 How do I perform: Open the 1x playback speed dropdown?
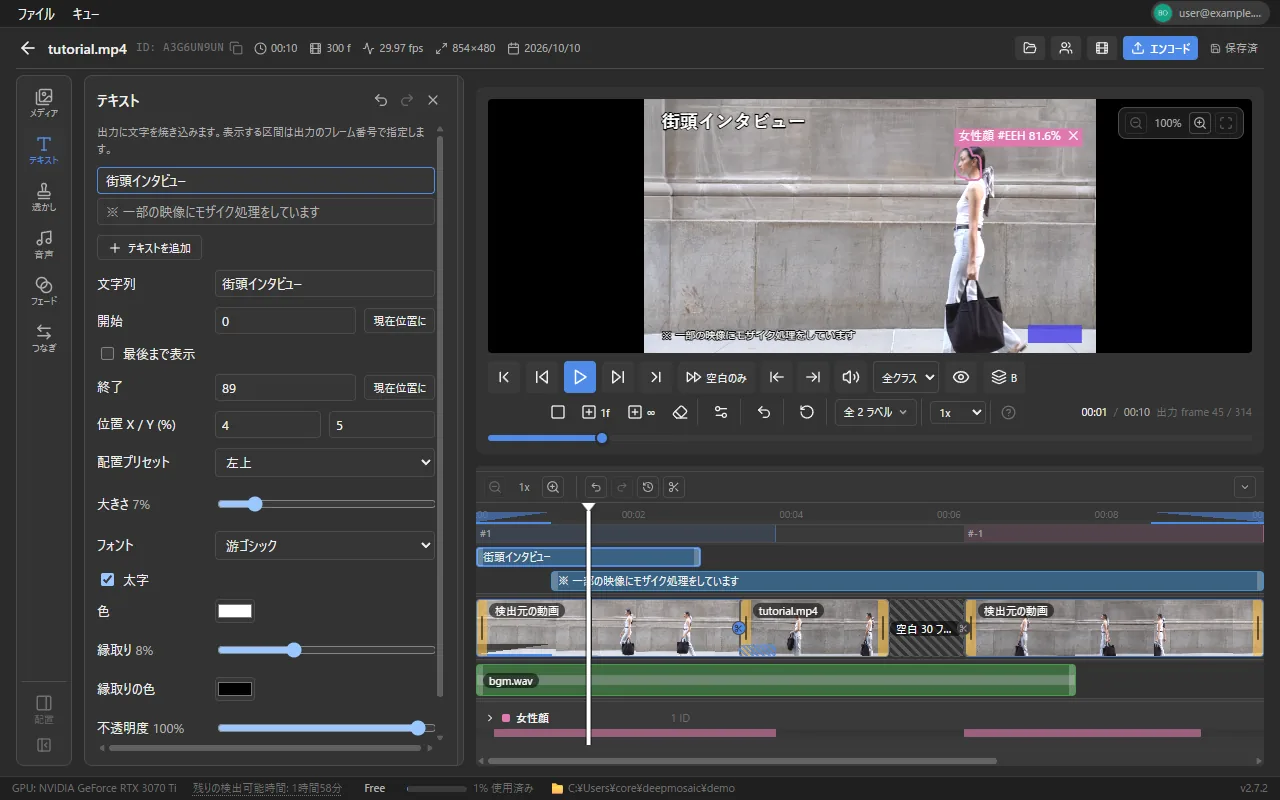958,412
